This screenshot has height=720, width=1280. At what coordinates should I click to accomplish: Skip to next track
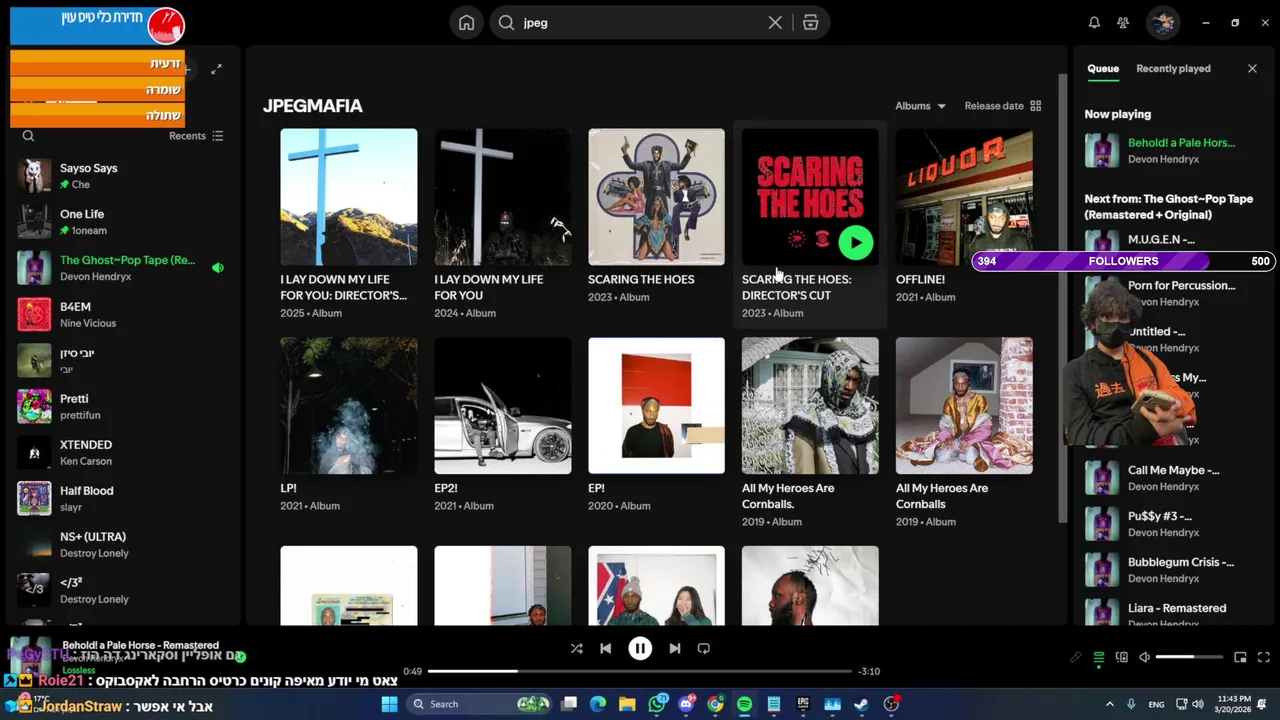(674, 648)
